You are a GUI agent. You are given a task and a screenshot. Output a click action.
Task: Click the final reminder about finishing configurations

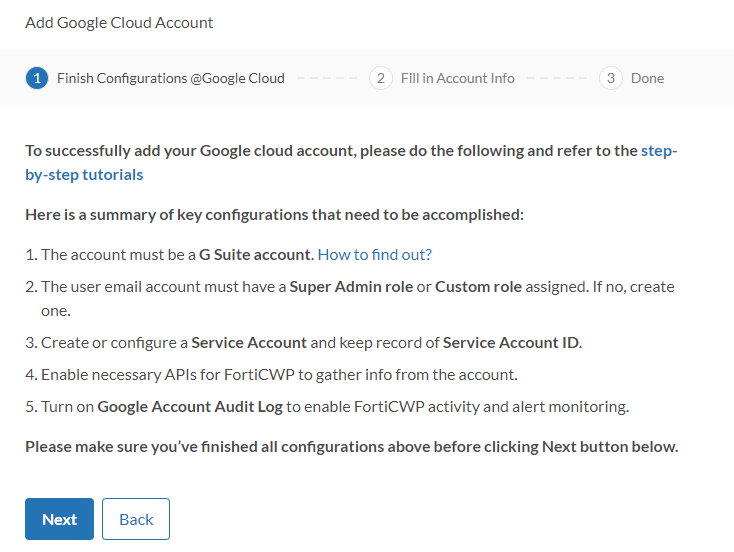point(351,446)
